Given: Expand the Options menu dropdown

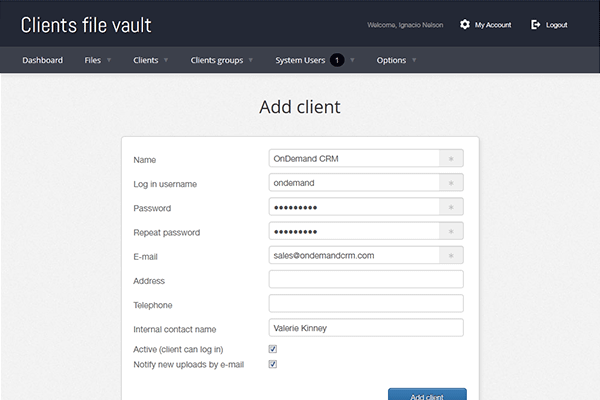Looking at the screenshot, I should pyautogui.click(x=396, y=60).
